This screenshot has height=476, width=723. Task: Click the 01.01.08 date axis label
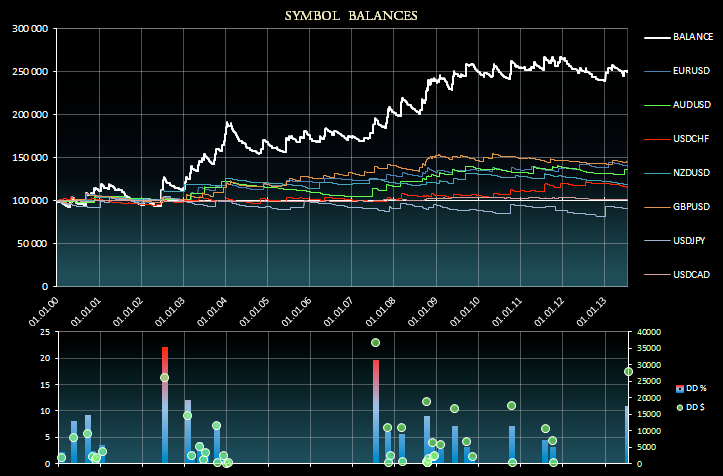pos(381,311)
